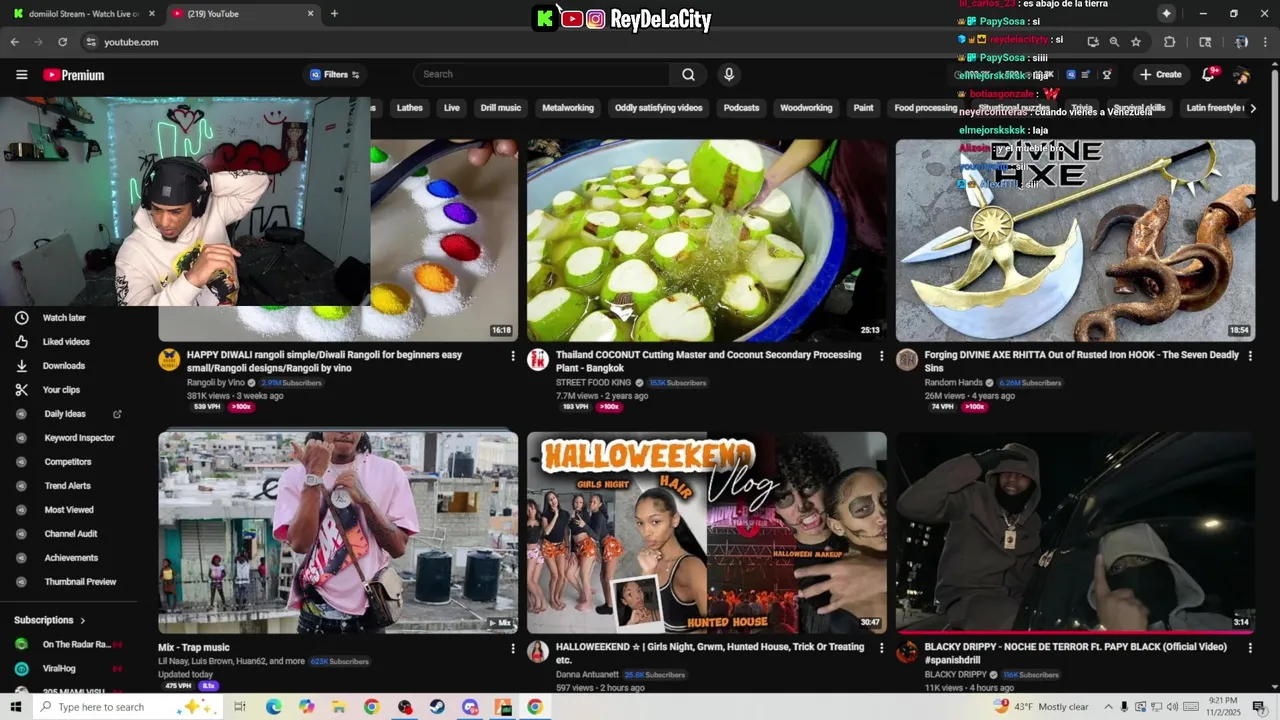Select the Drill music chip
This screenshot has width=1280, height=720.
[501, 108]
